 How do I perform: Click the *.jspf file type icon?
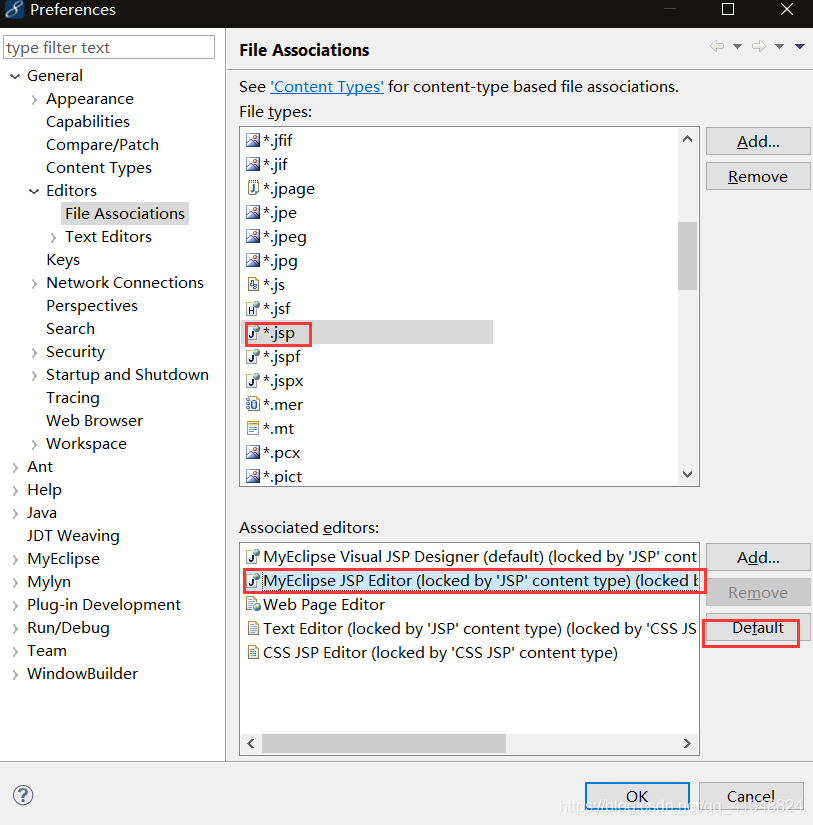pos(253,357)
